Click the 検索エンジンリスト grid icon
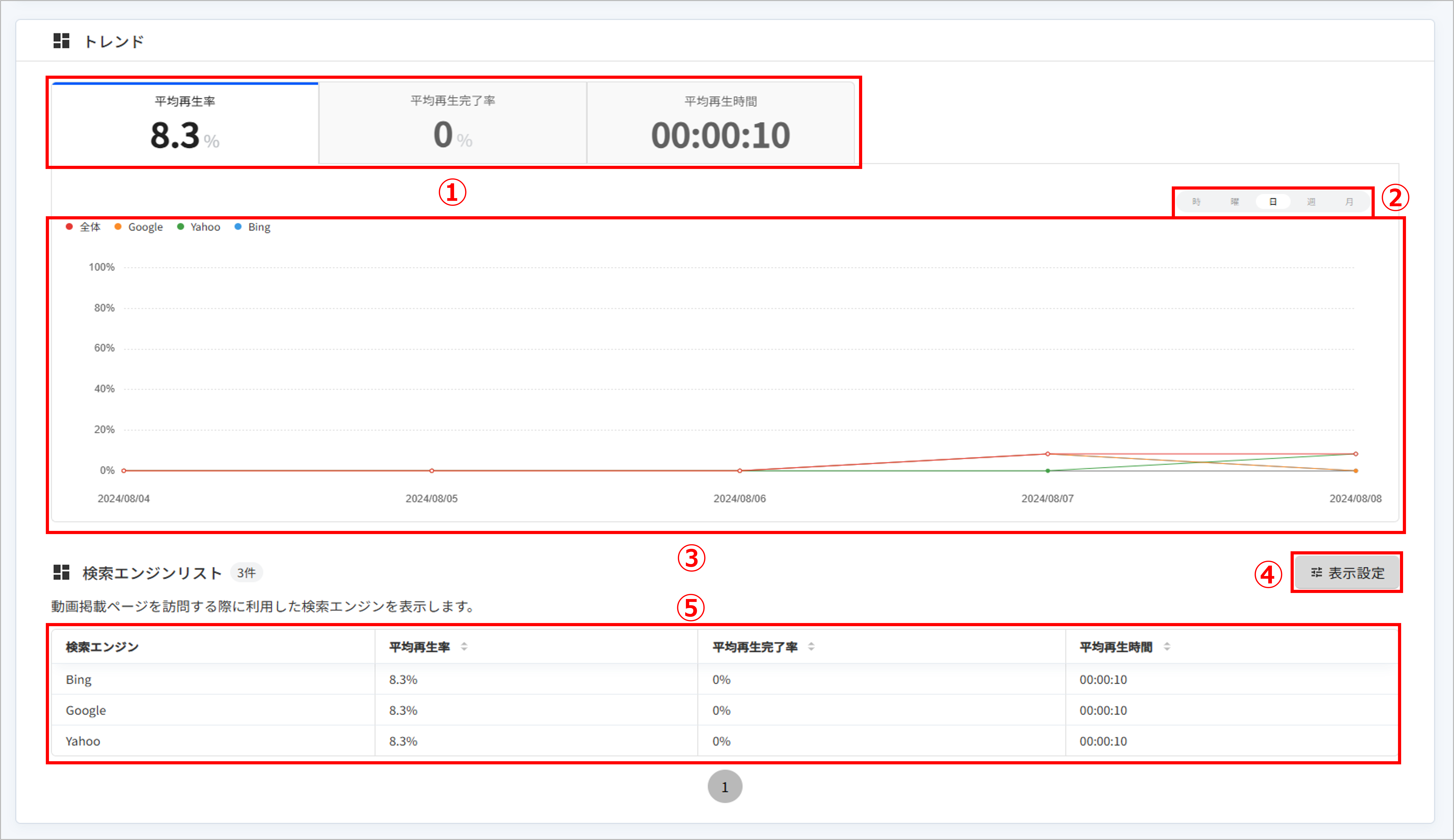This screenshot has height=840, width=1454. click(x=61, y=572)
